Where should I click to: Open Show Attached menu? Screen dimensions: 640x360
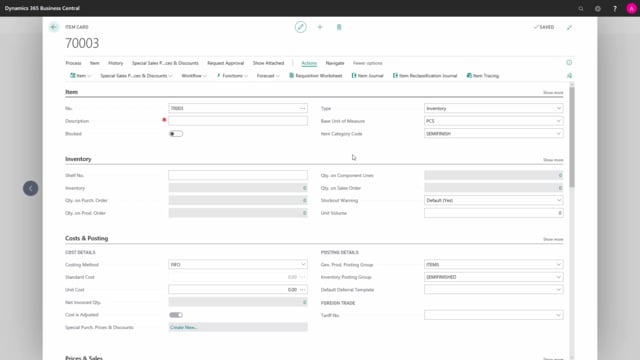pos(268,63)
